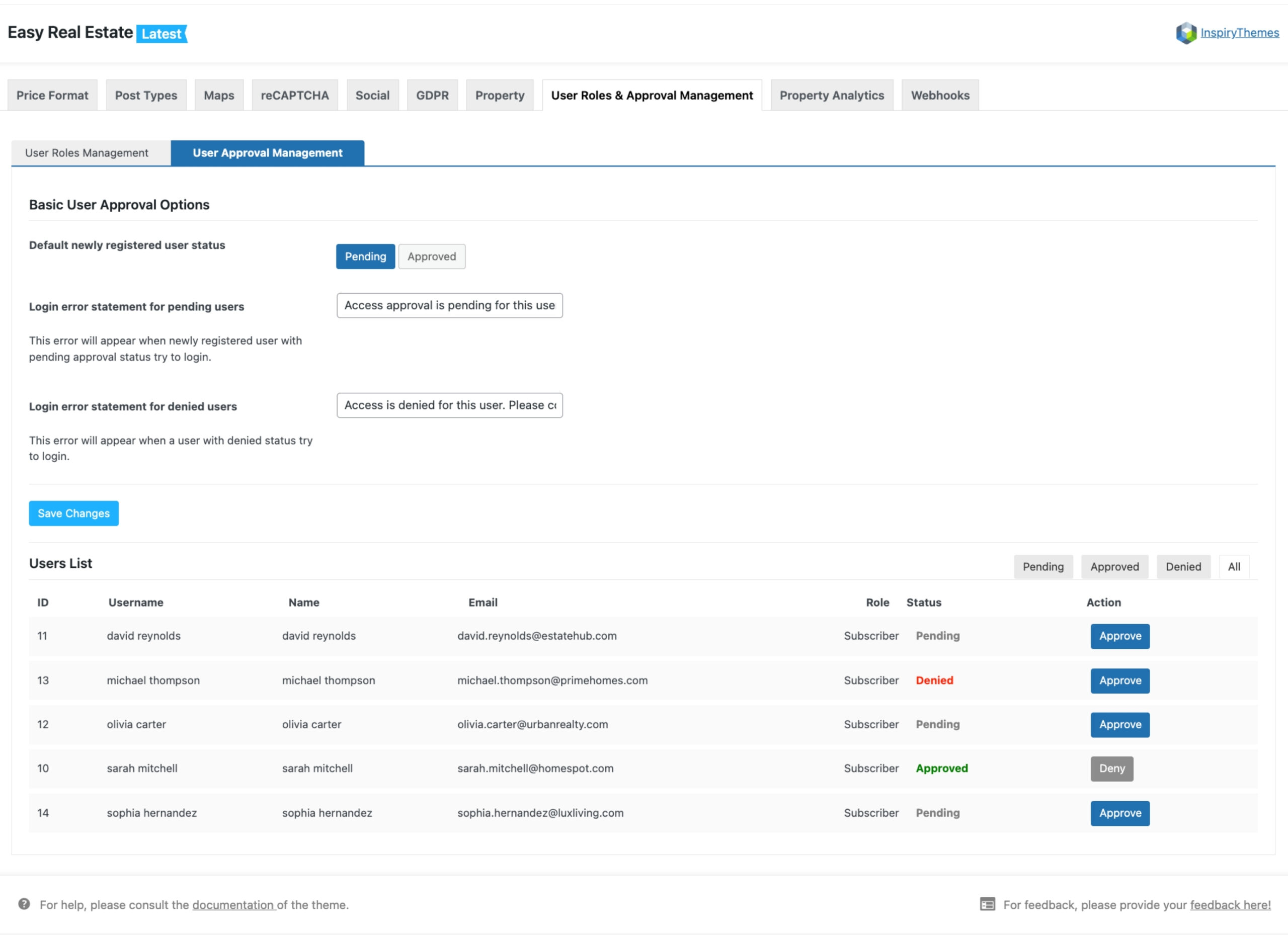Click the ID column header
This screenshot has height=939, width=1288.
pos(43,602)
